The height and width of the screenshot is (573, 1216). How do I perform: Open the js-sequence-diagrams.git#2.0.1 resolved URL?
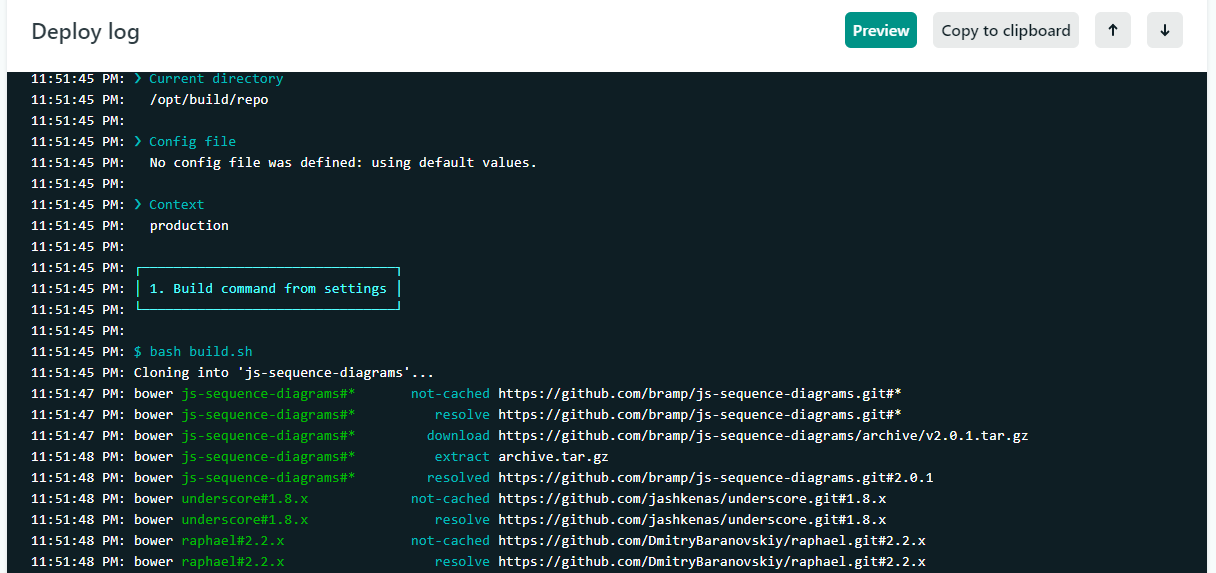[x=715, y=477]
